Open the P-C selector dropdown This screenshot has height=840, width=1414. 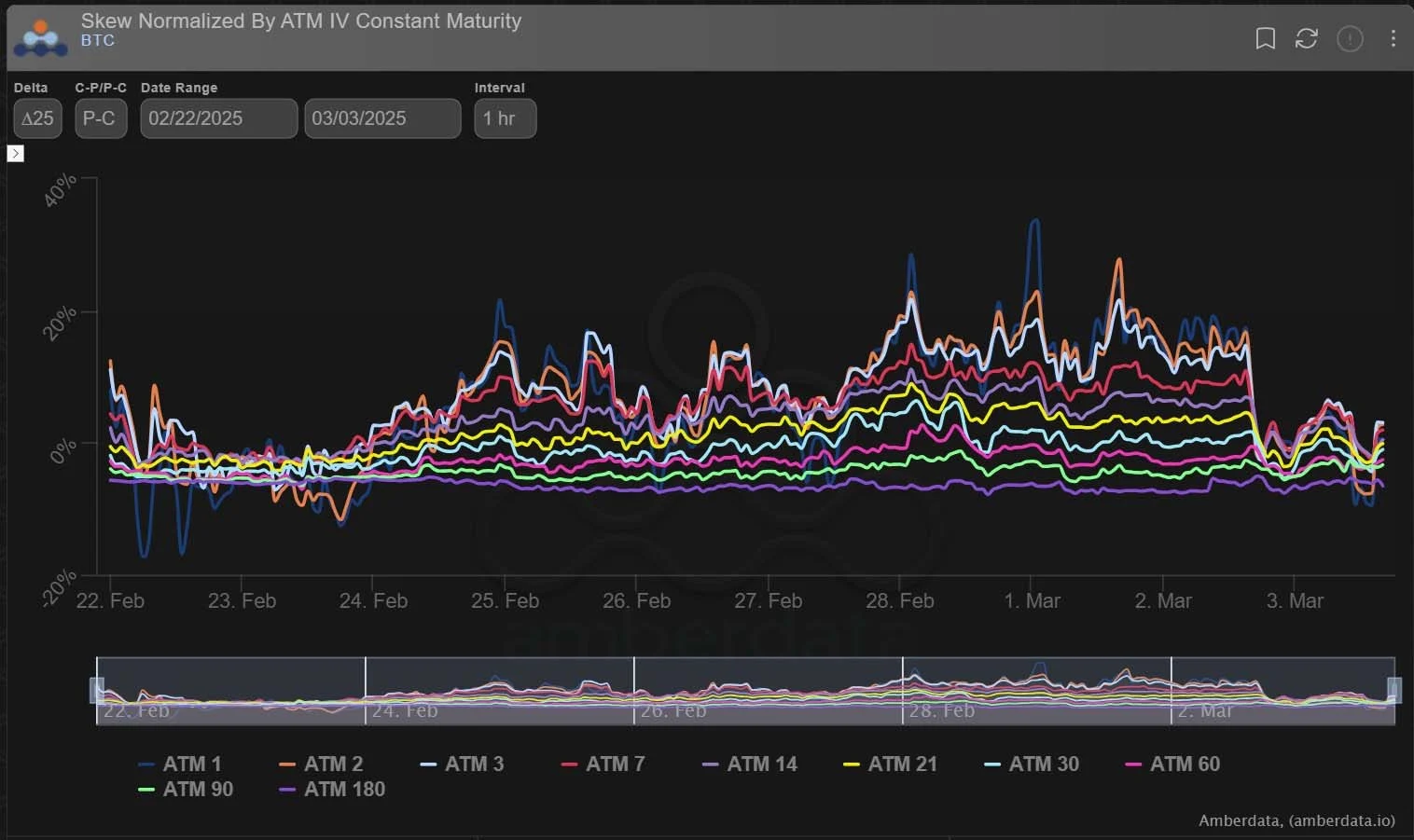pos(101,118)
